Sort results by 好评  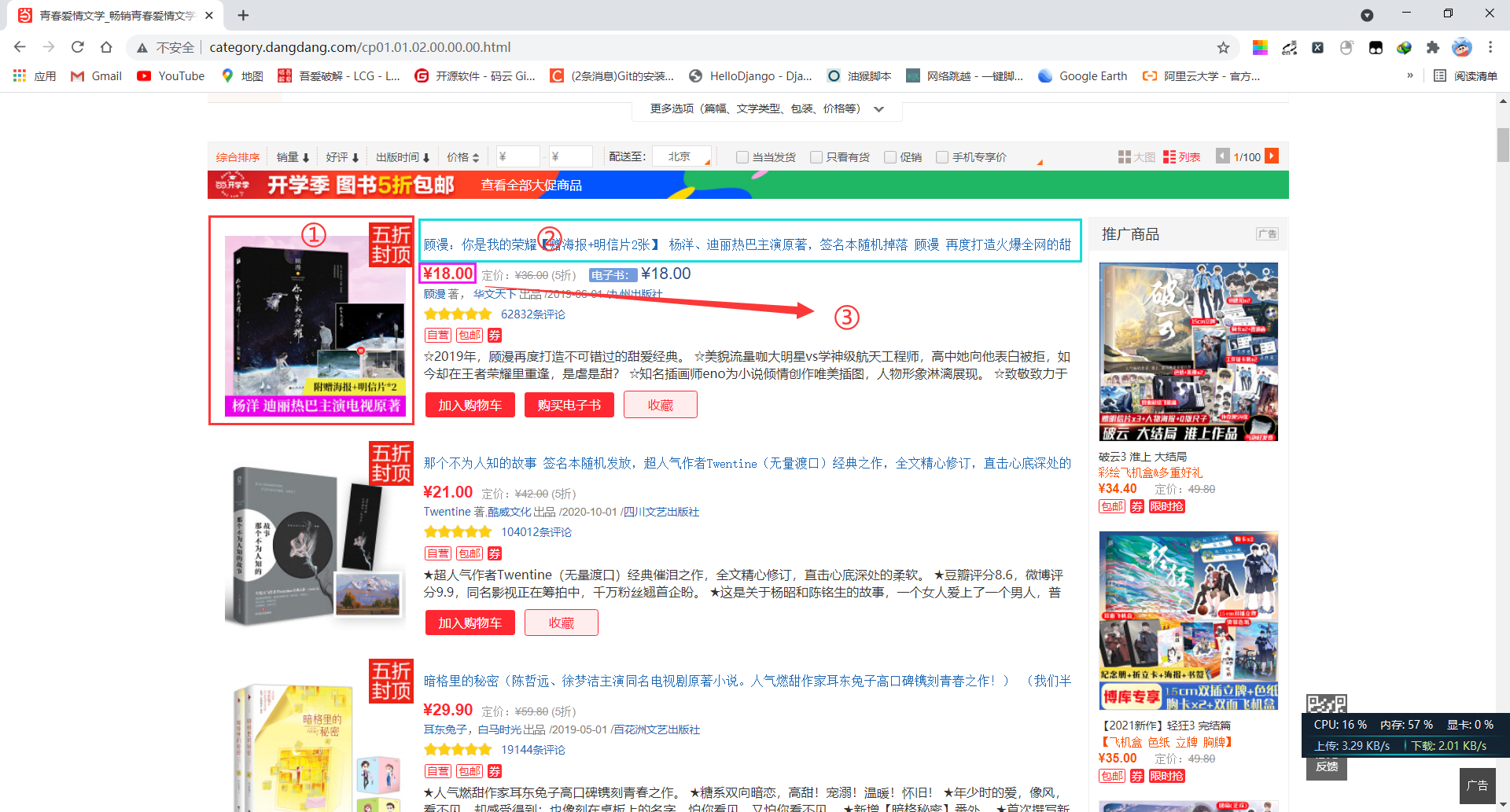[x=342, y=157]
